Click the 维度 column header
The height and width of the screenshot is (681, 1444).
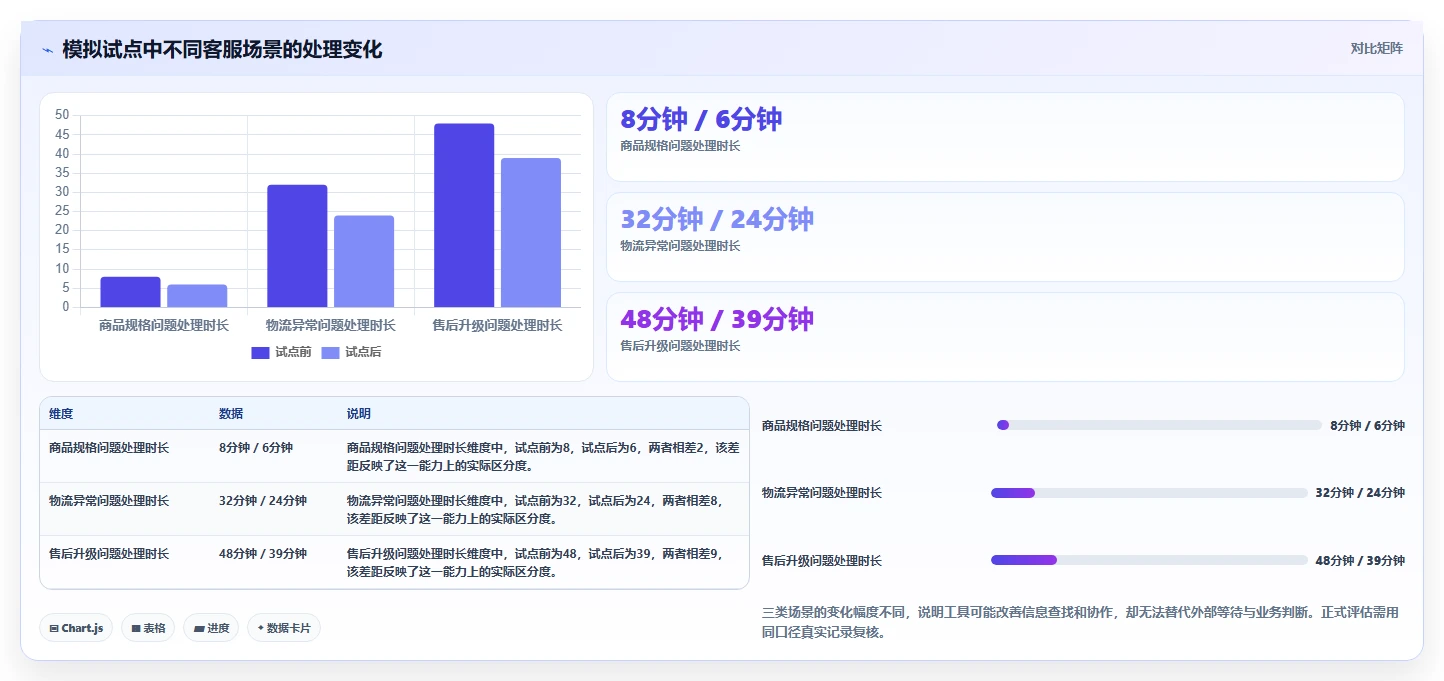point(61,414)
